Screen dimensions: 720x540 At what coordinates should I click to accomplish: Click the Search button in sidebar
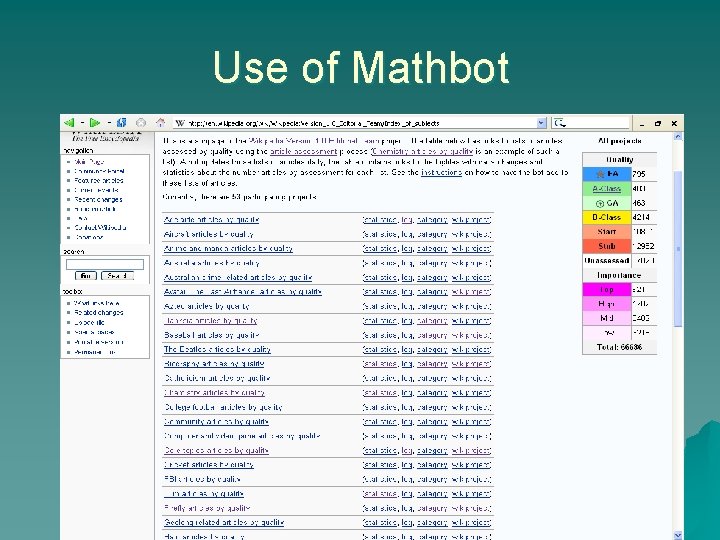[x=117, y=276]
